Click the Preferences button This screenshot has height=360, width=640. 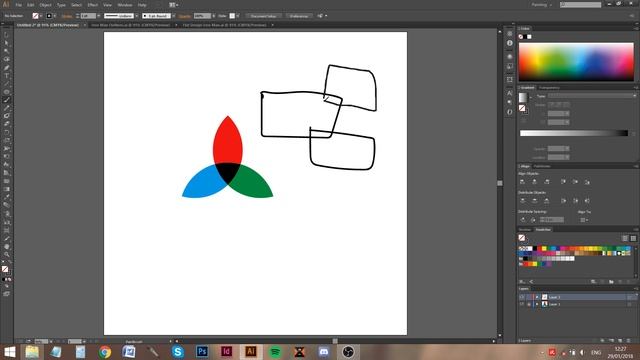[x=299, y=16]
